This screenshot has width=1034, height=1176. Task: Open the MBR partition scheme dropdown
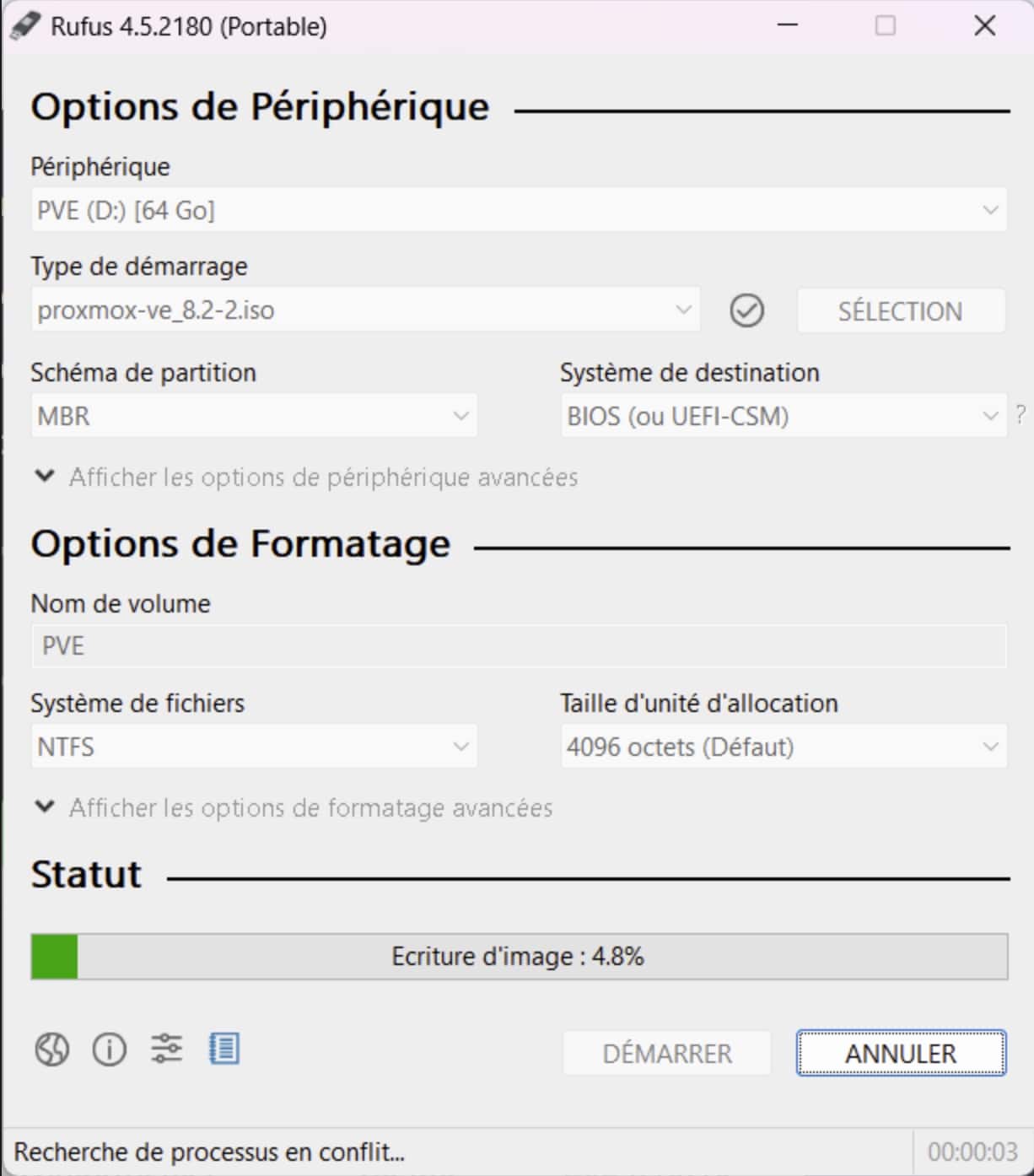pos(254,416)
